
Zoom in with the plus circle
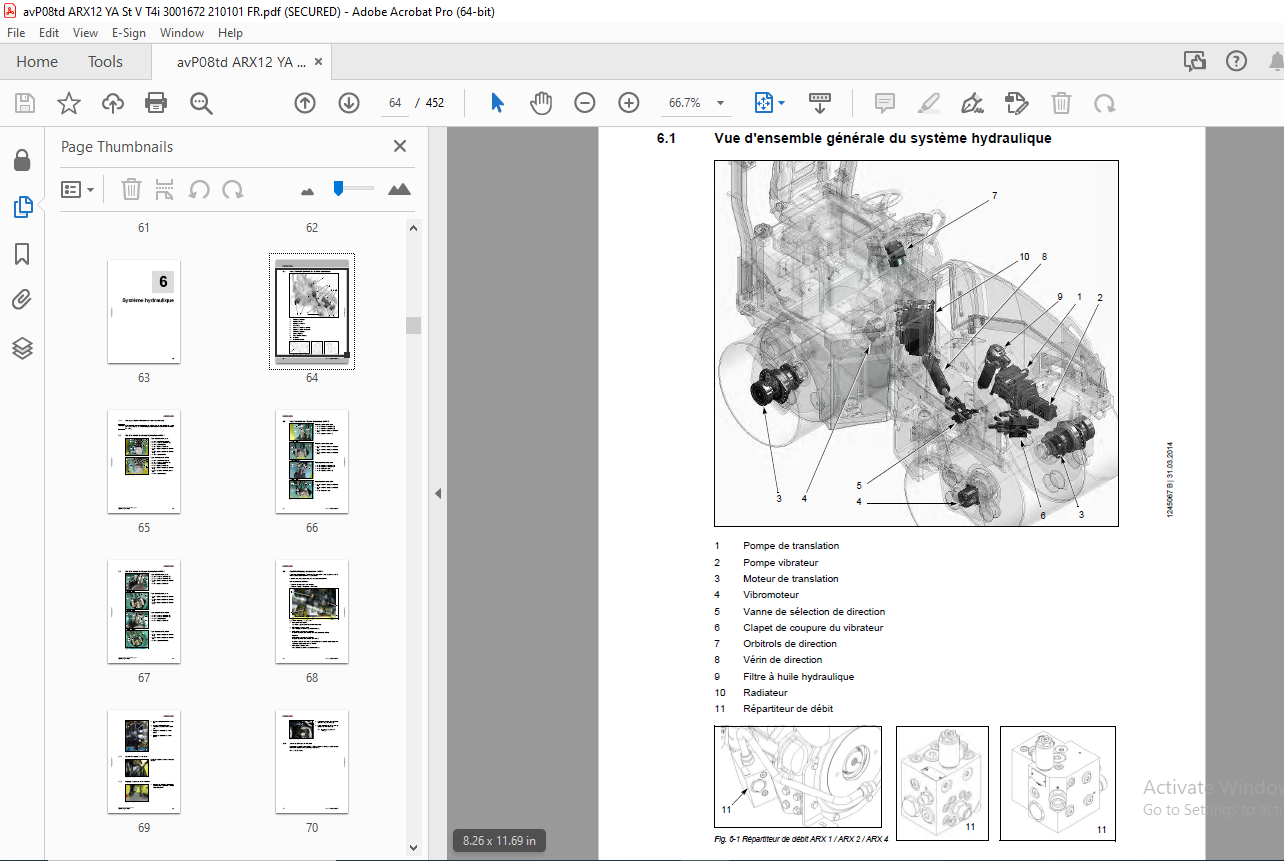tap(628, 103)
